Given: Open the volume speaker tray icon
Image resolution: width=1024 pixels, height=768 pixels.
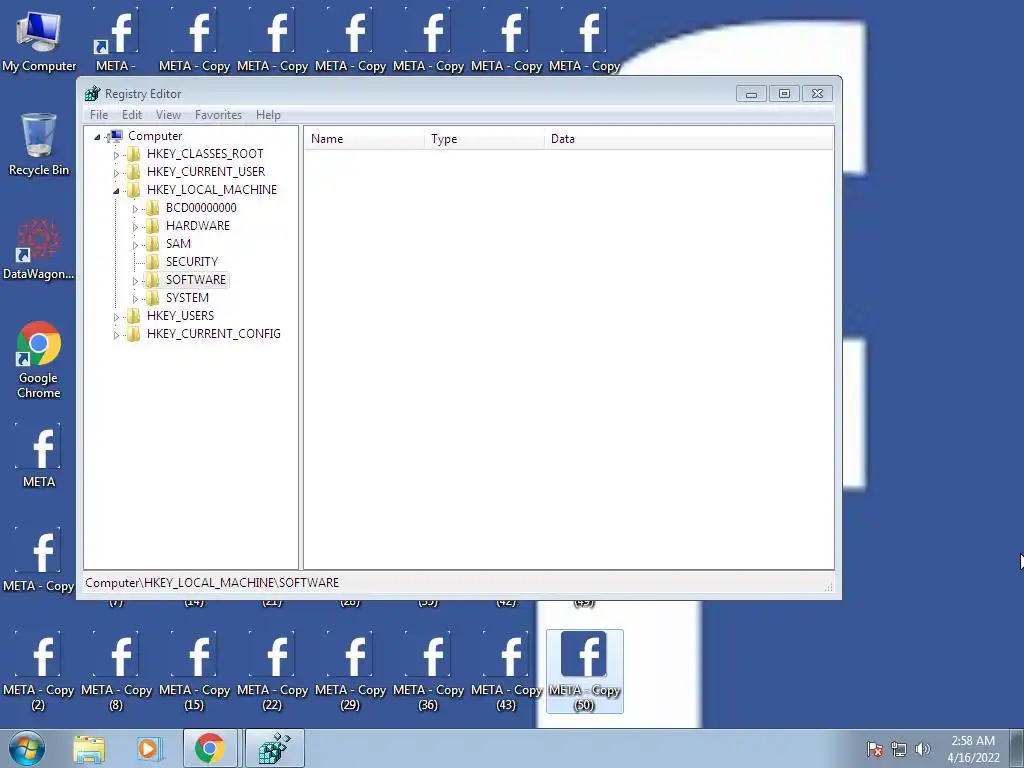Looking at the screenshot, I should (922, 749).
